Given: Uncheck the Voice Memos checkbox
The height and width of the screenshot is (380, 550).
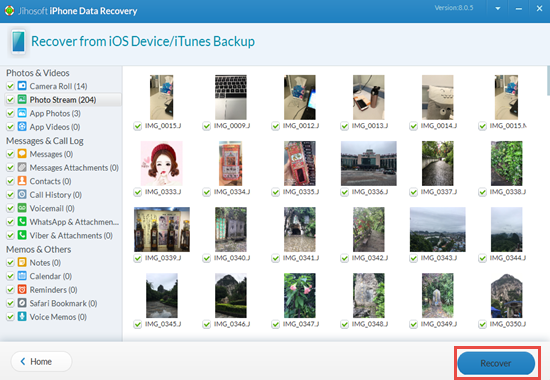Looking at the screenshot, I should 10,317.
